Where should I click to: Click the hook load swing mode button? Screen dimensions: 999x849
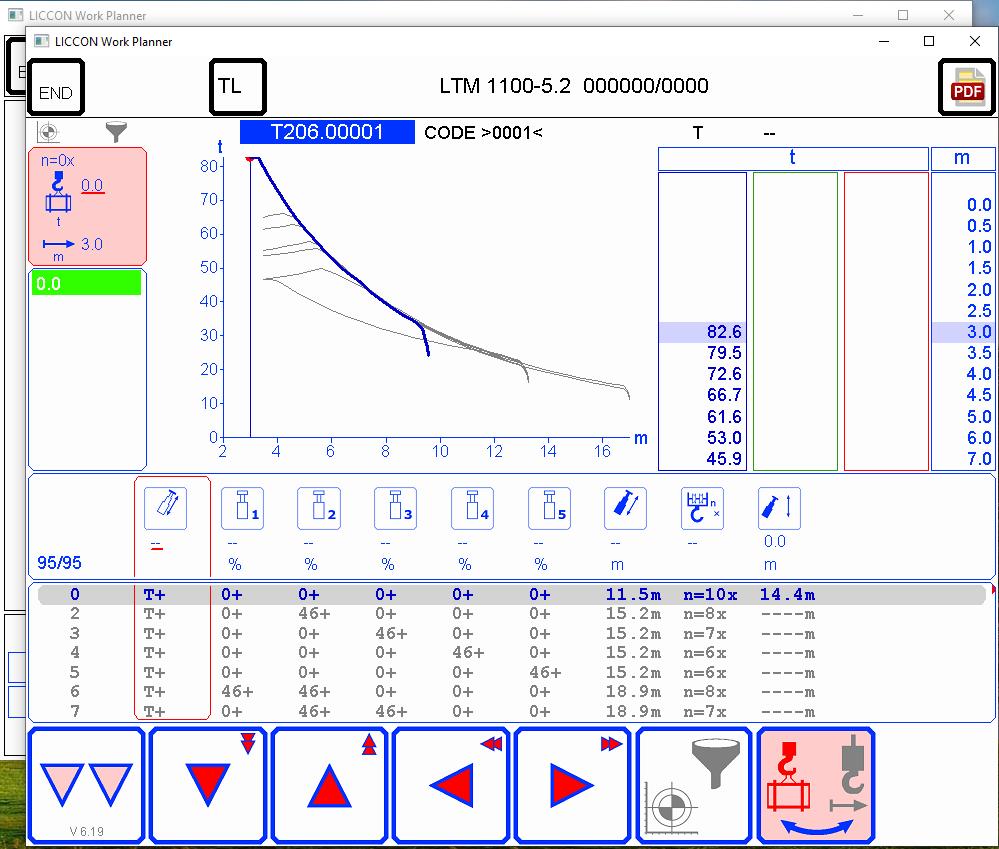click(x=816, y=785)
